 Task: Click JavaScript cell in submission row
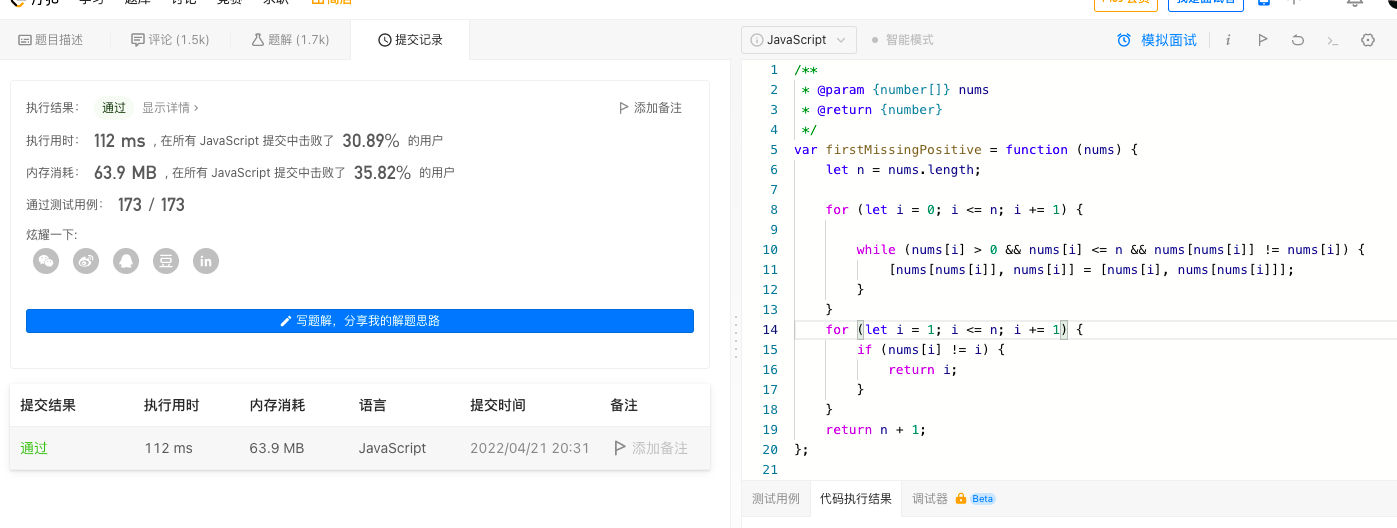[392, 448]
